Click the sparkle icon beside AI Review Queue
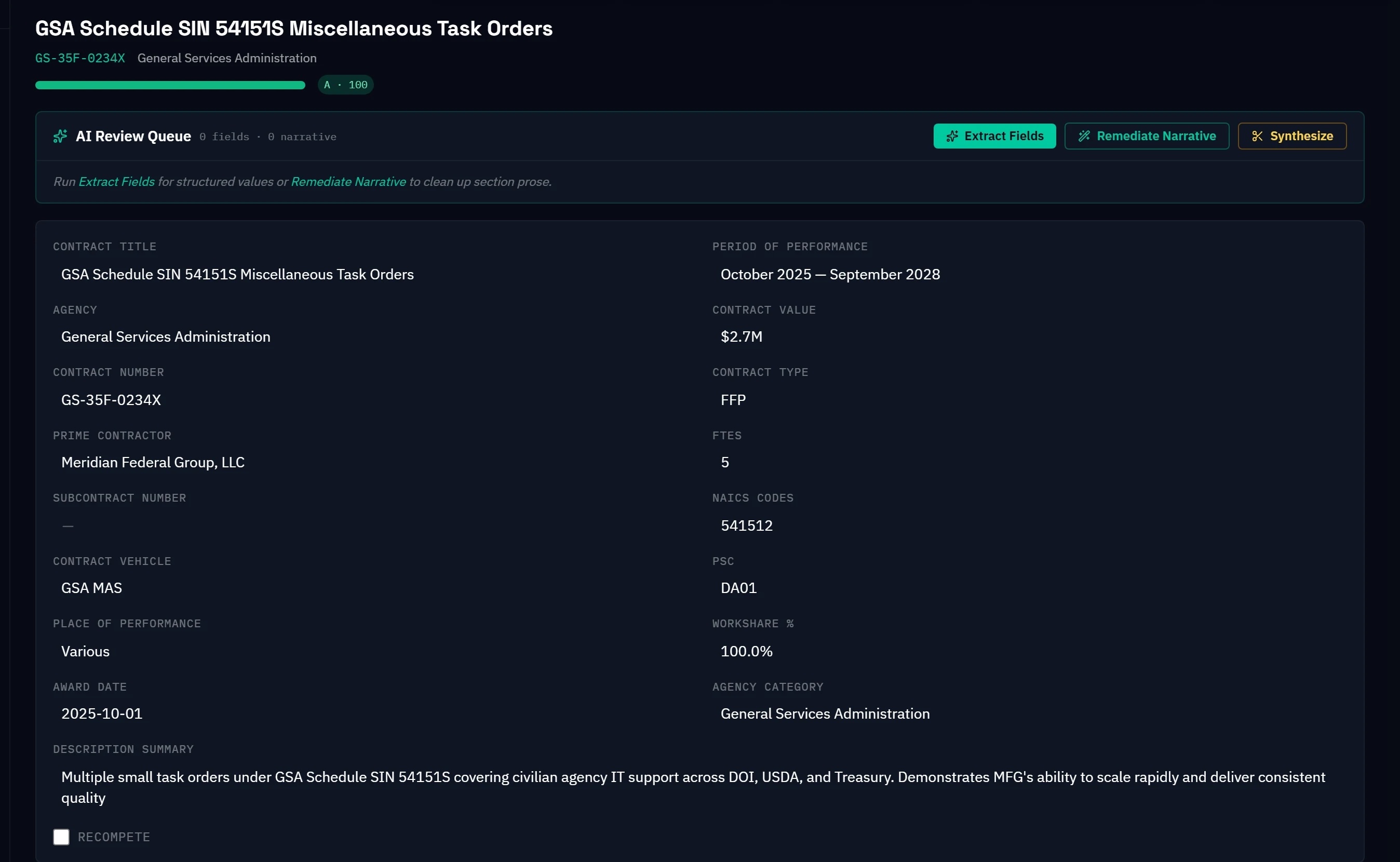The width and height of the screenshot is (1400, 862). 60,136
